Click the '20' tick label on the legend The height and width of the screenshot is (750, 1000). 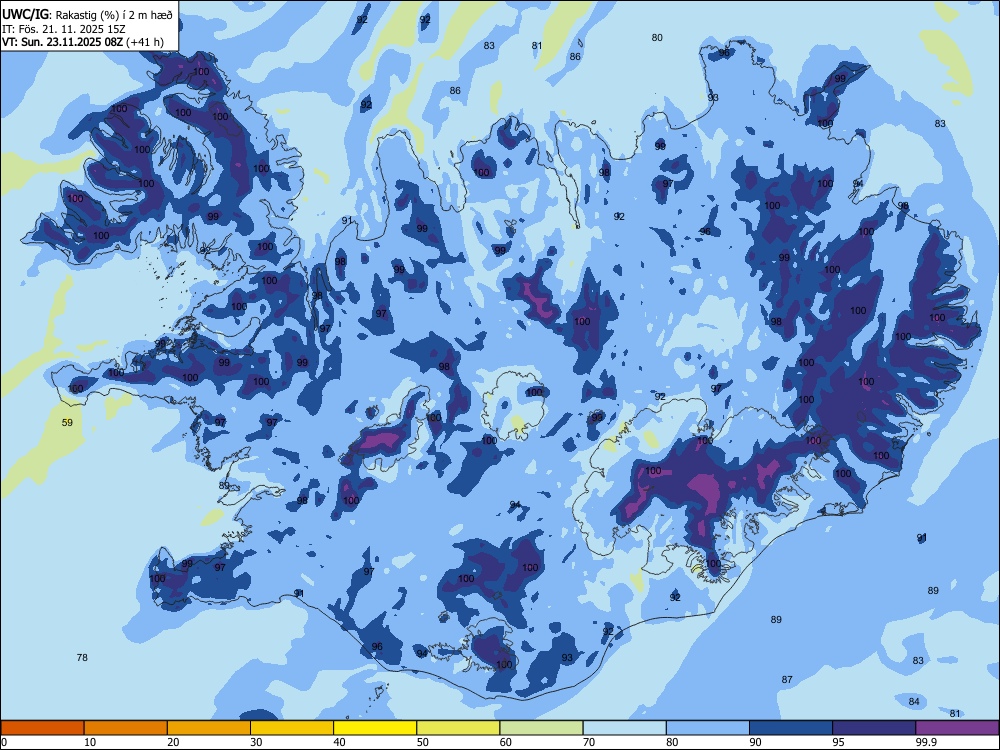[x=173, y=742]
